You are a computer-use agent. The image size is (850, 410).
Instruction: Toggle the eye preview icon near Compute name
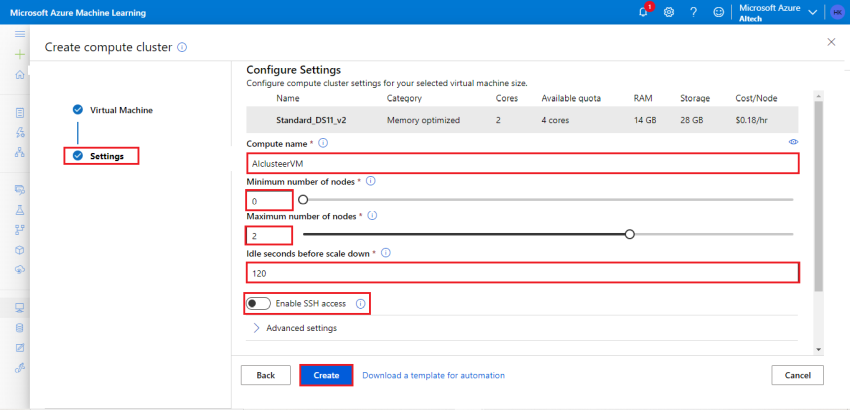(x=794, y=142)
